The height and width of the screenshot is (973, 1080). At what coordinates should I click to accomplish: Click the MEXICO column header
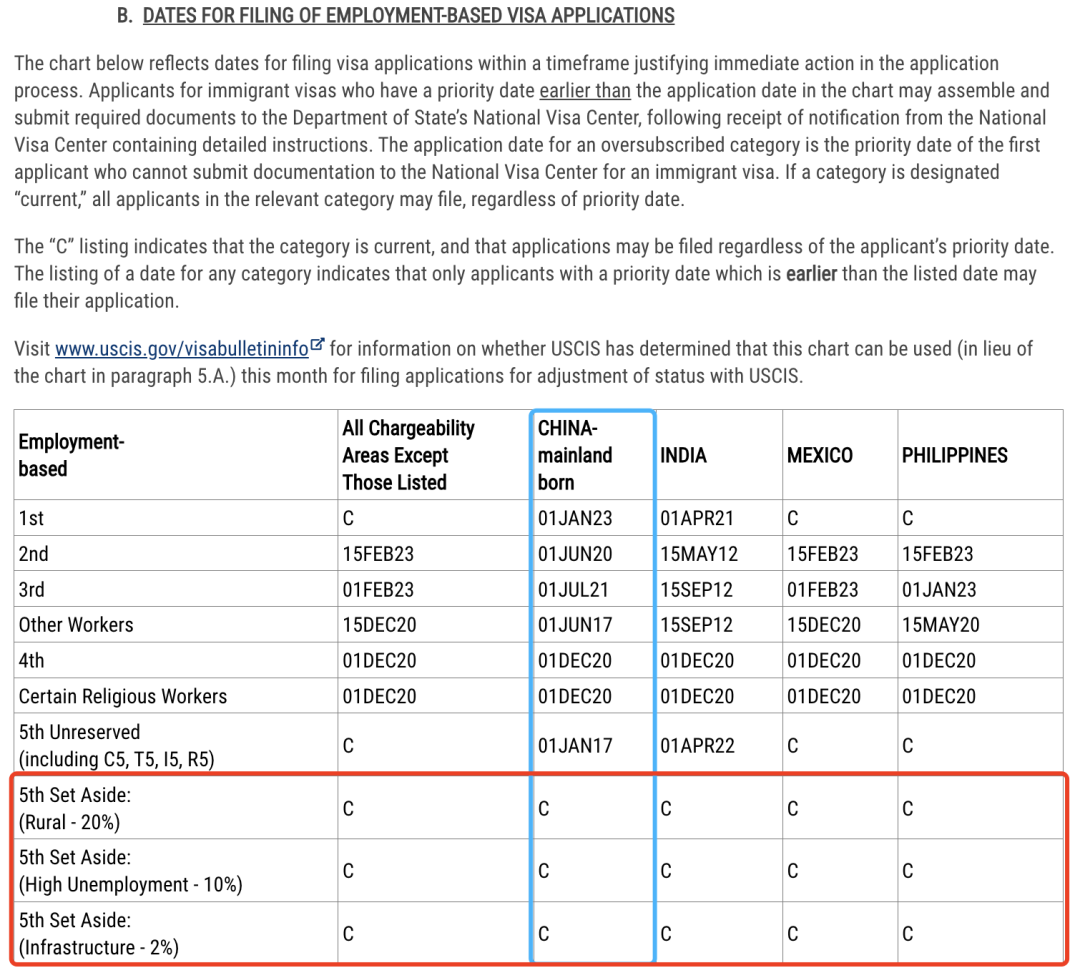click(x=819, y=455)
